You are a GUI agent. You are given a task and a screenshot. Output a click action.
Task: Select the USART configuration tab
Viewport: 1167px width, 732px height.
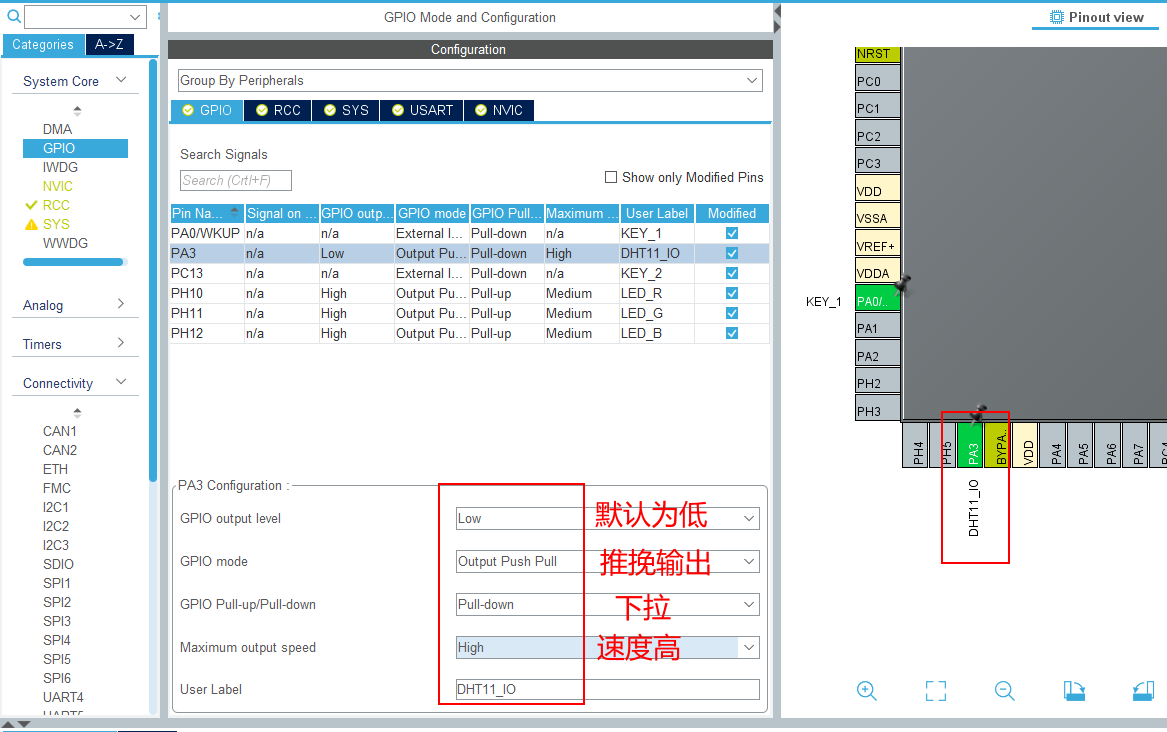click(x=422, y=110)
